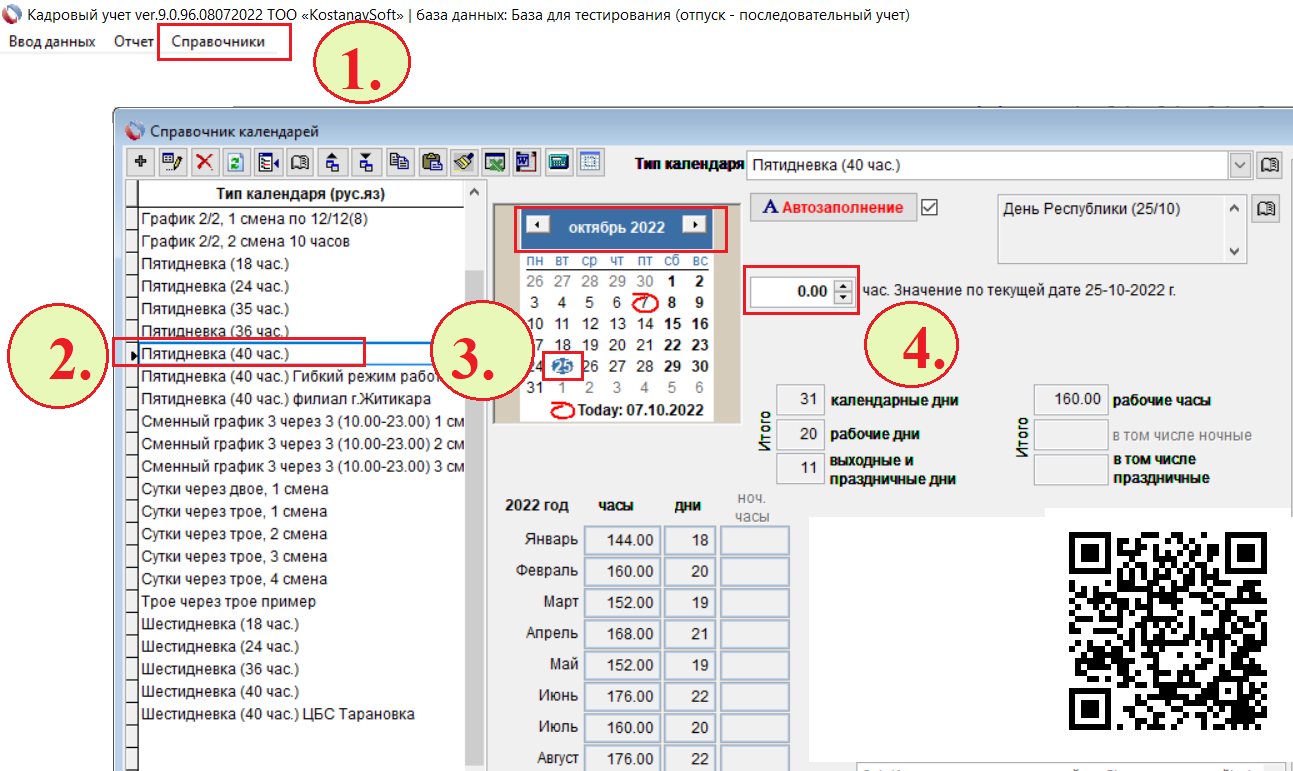The image size is (1293, 771).
Task: Click the paste clipboard icon
Action: (431, 161)
